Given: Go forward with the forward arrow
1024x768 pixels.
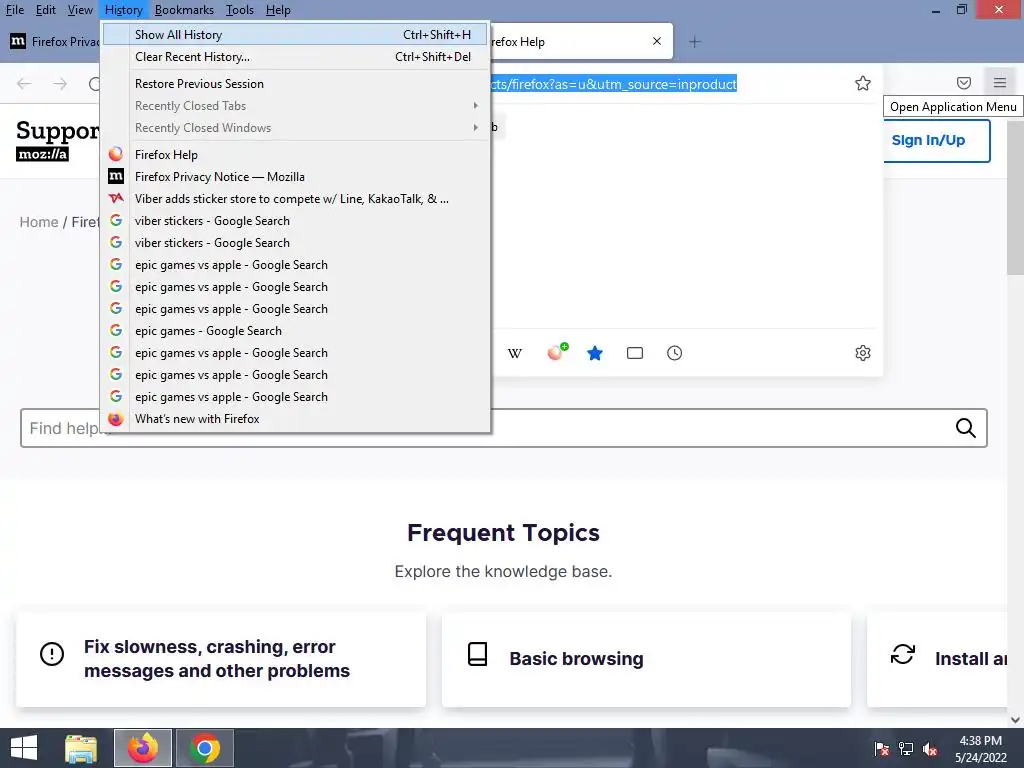Looking at the screenshot, I should [x=60, y=84].
